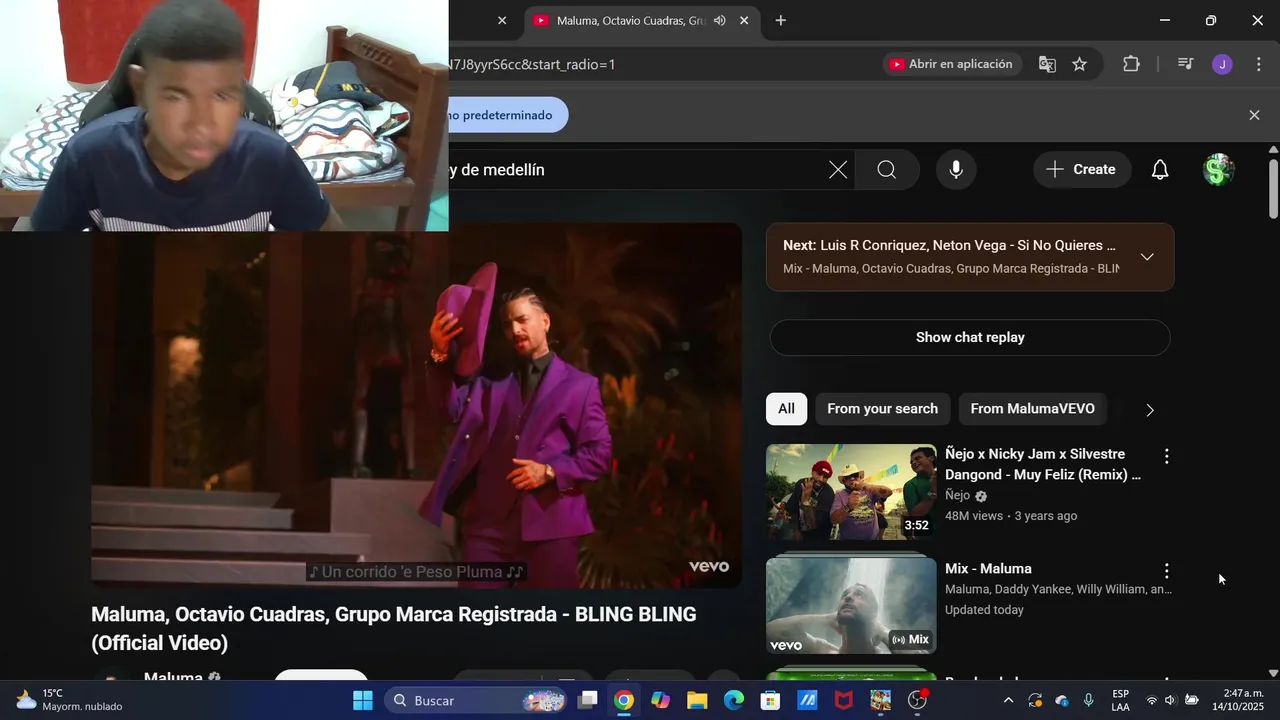Open Google Chrome from the taskbar
Viewport: 1280px width, 720px height.
click(x=624, y=700)
